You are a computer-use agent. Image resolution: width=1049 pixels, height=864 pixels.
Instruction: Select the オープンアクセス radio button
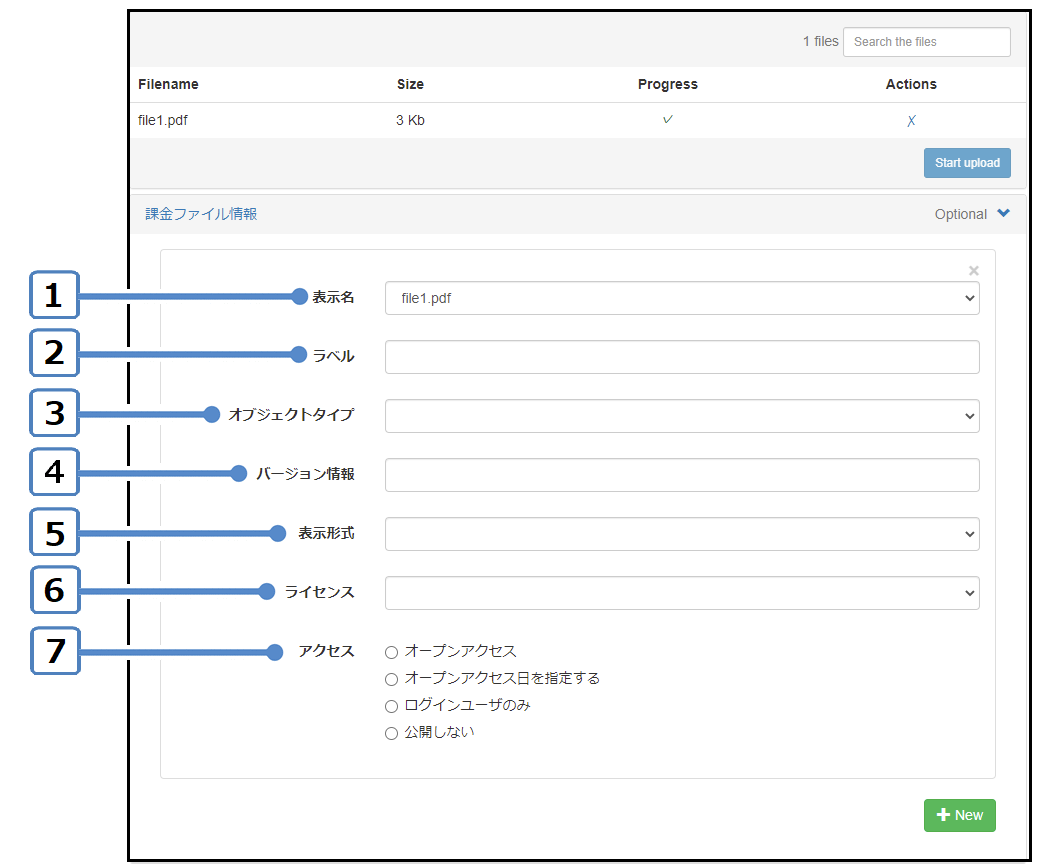(392, 652)
